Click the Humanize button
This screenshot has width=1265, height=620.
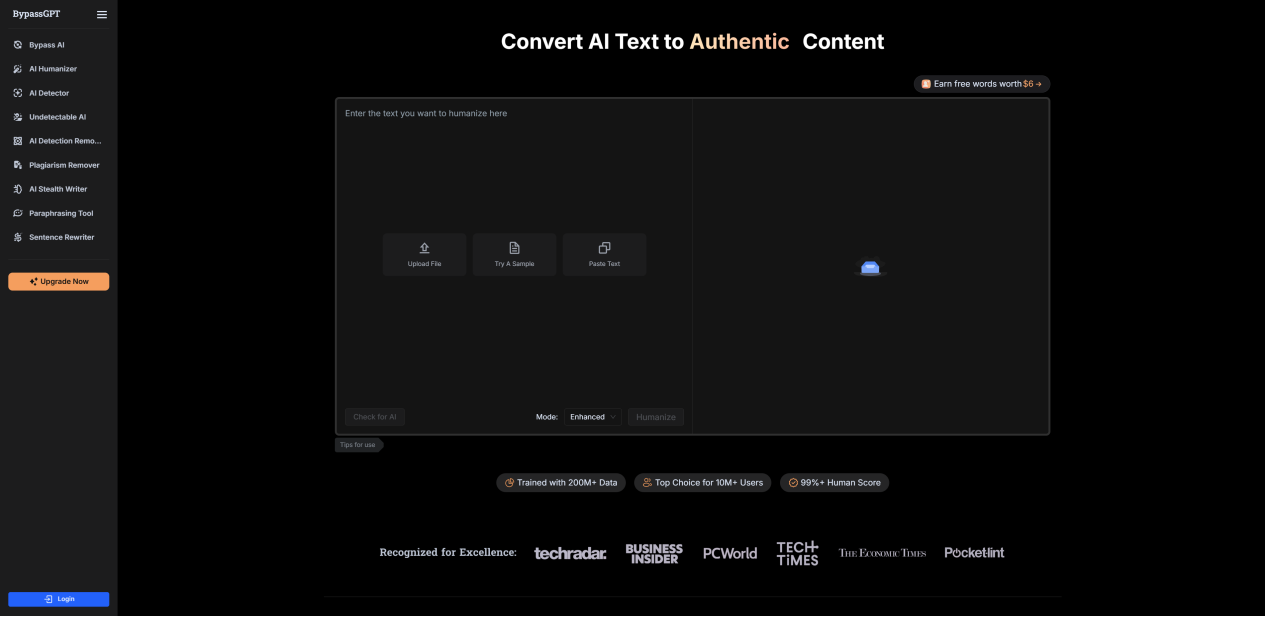[656, 417]
